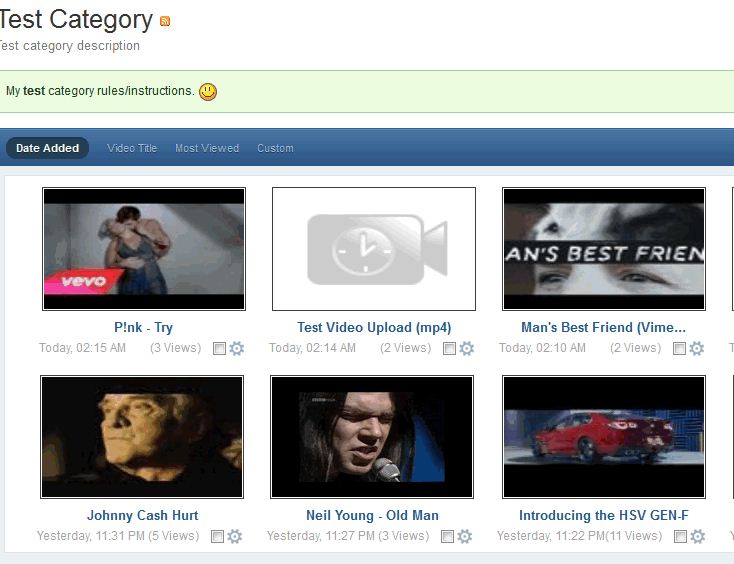Screen dimensions: 734x564
Task: Select the Custom sort tab
Action: tap(275, 148)
